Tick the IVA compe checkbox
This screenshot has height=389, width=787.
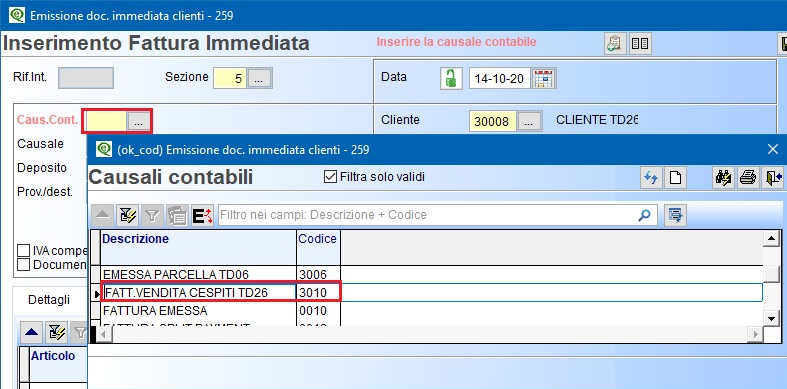pos(24,250)
